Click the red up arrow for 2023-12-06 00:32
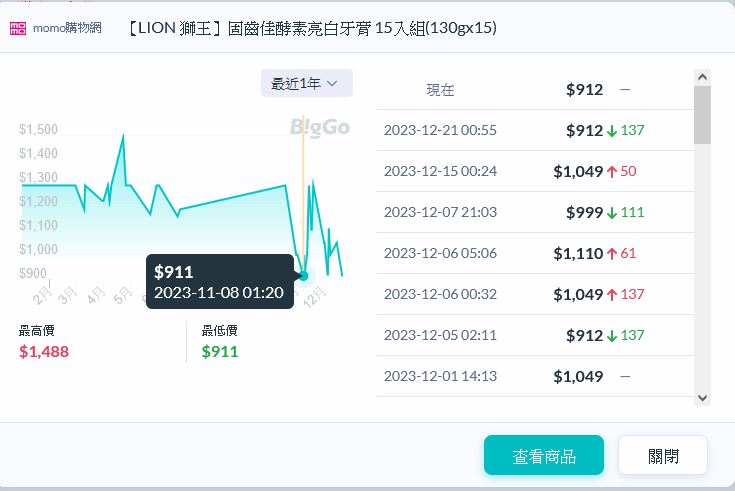 612,294
